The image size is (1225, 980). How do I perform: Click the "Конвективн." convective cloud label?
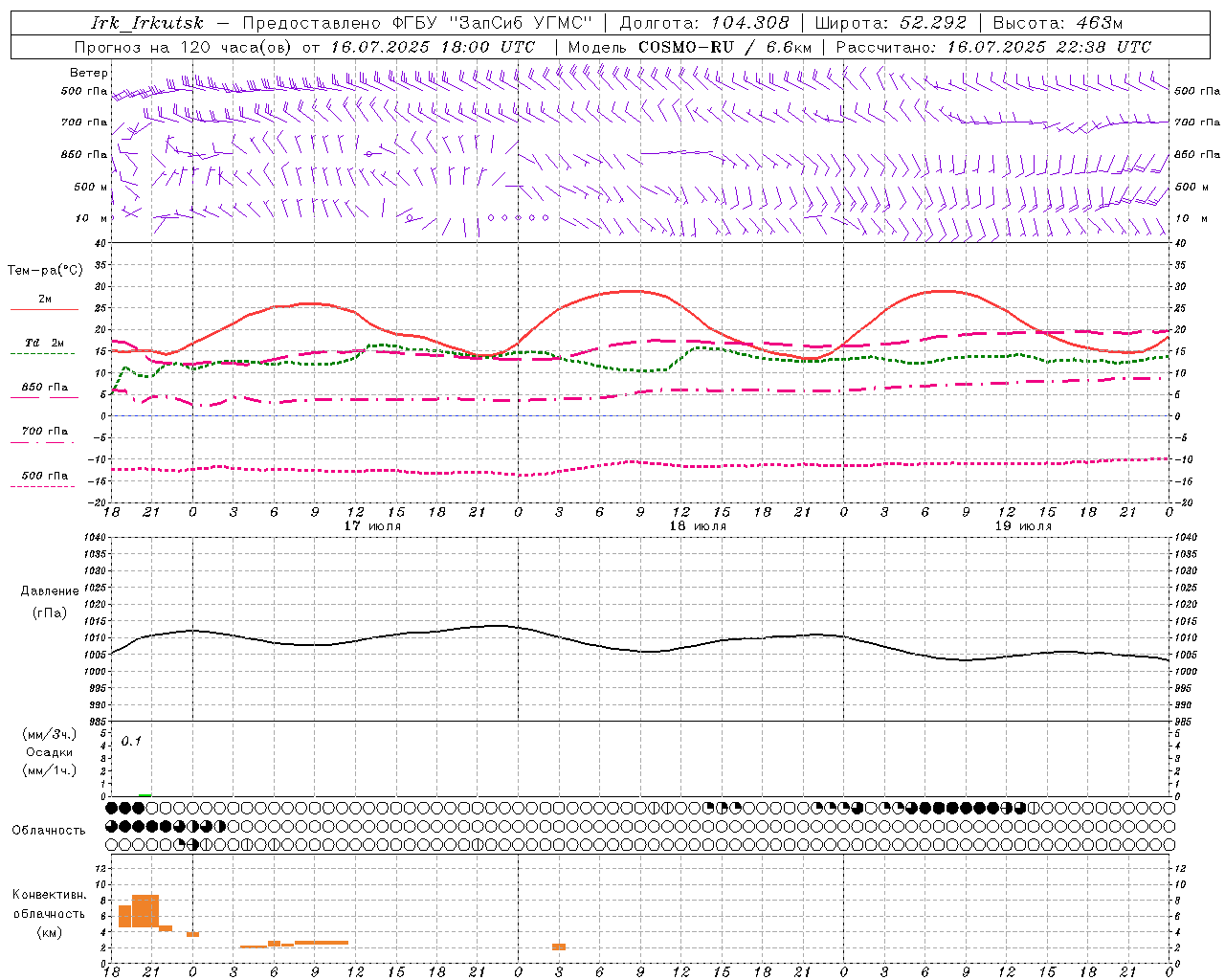click(x=50, y=895)
